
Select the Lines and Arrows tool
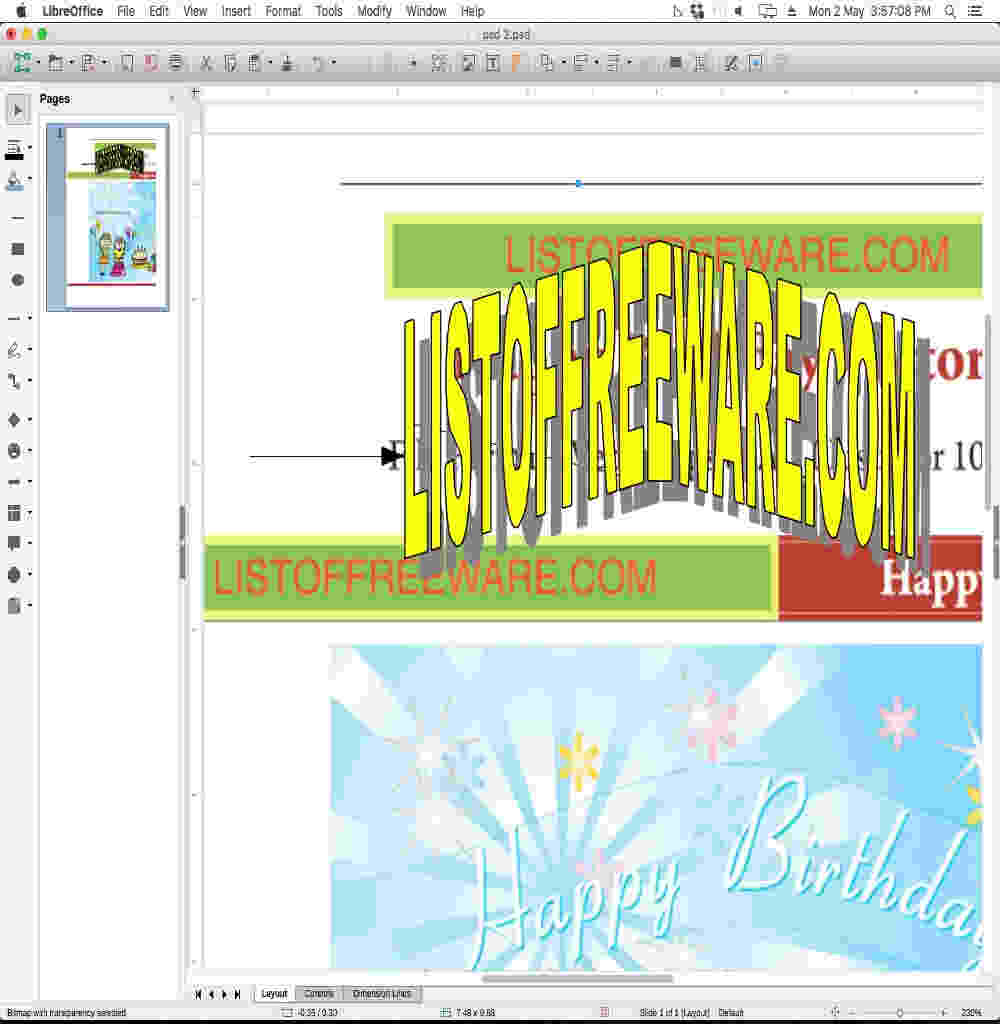14,318
